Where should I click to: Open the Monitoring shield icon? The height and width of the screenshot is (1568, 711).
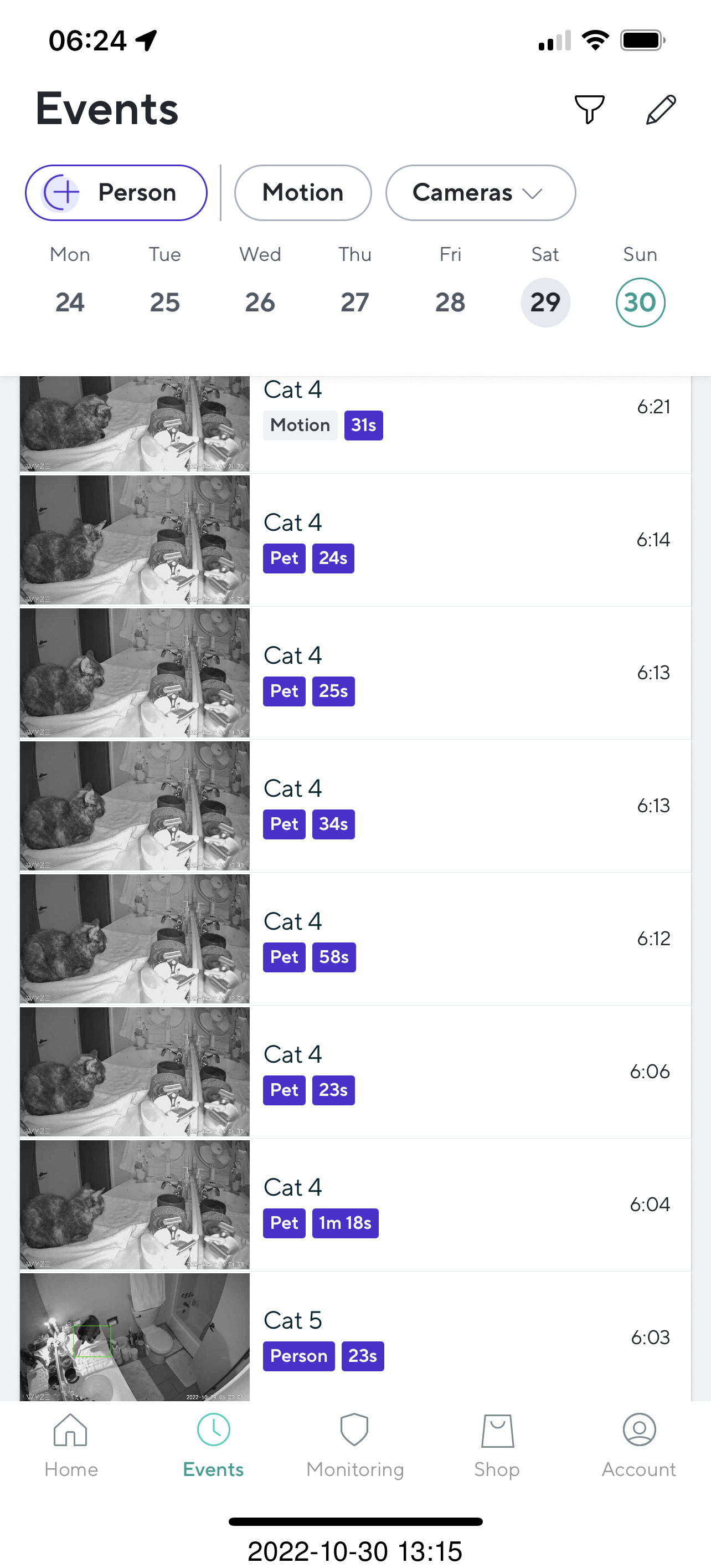pos(354,1430)
